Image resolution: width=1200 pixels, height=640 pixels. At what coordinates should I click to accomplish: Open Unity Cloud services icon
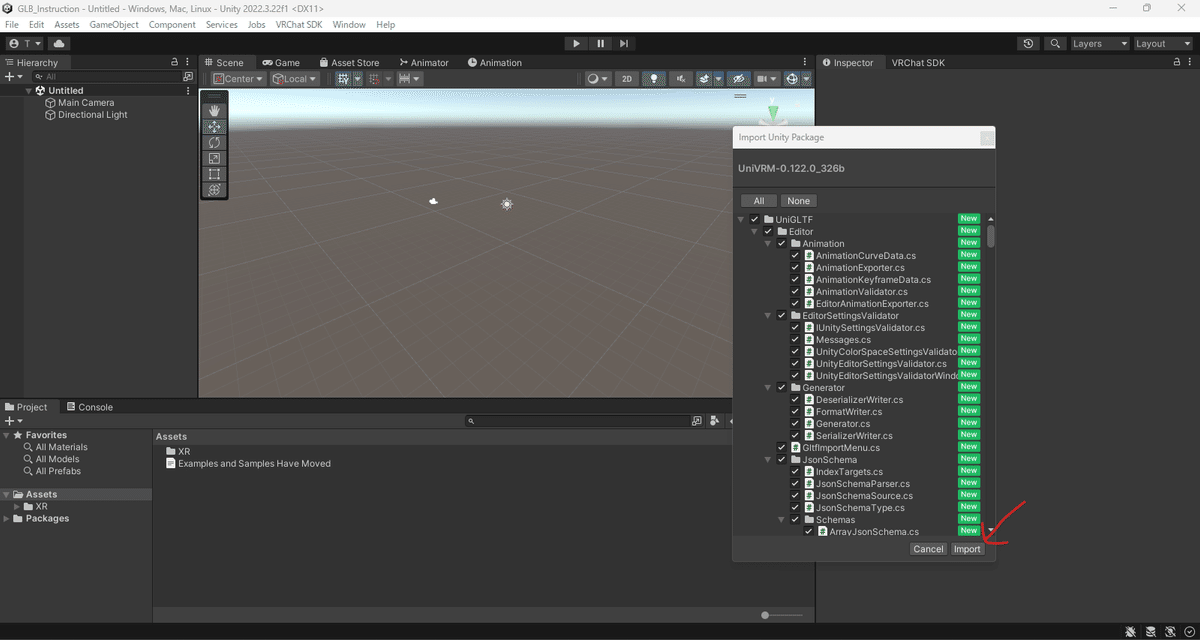tap(59, 44)
